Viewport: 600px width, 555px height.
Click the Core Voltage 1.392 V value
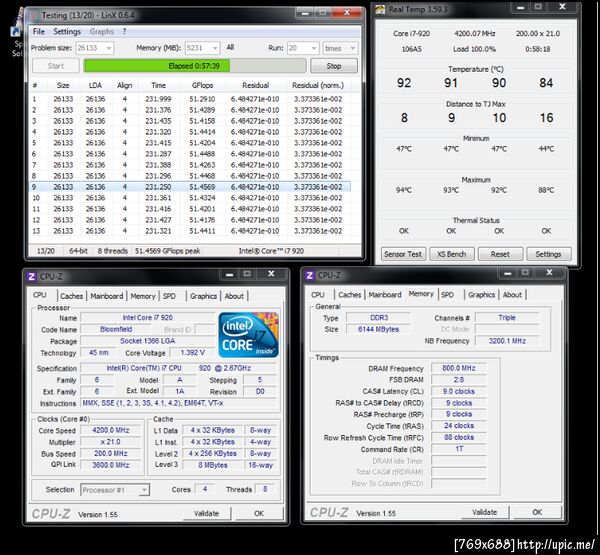pyautogui.click(x=193, y=353)
